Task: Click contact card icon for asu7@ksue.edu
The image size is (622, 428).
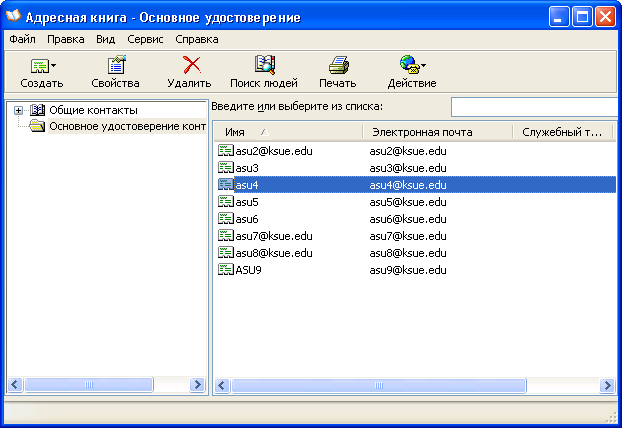Action: click(x=226, y=236)
